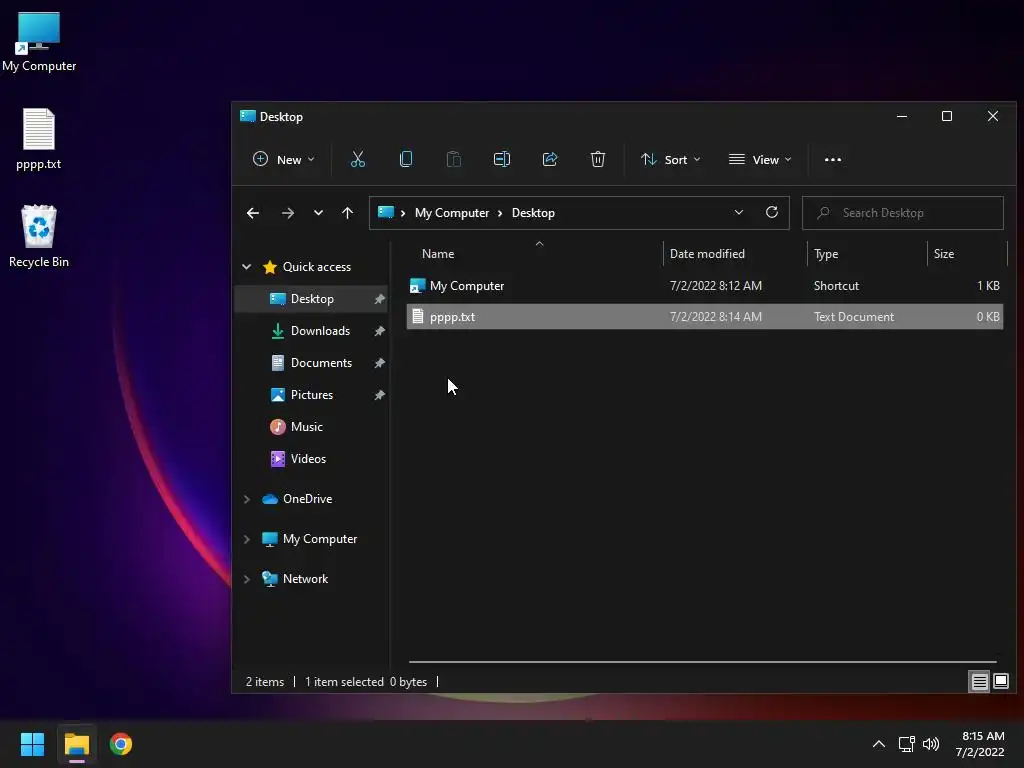The width and height of the screenshot is (1024, 768).
Task: Click the Paste clipboard icon
Action: 454,159
